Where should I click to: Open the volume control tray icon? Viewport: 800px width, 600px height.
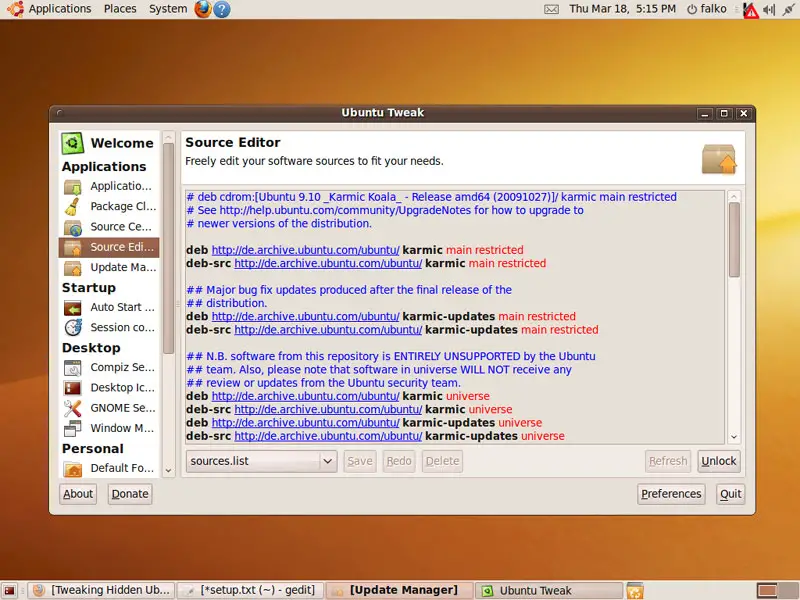769,9
